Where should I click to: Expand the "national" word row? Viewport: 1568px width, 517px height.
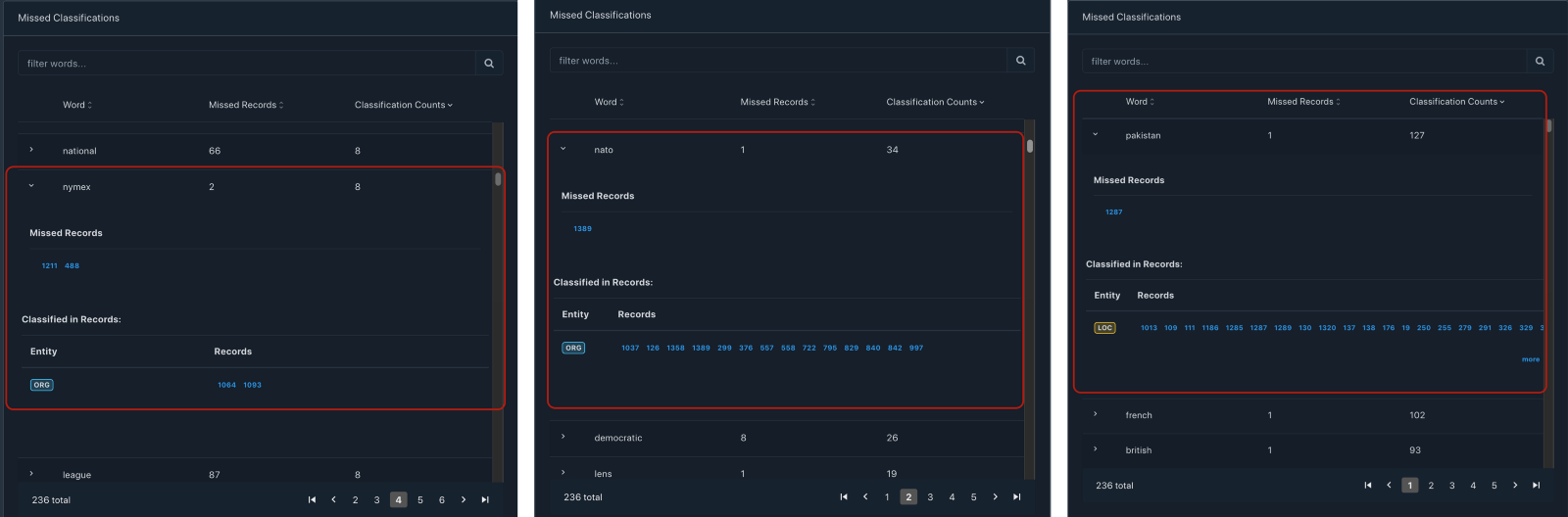[x=31, y=151]
